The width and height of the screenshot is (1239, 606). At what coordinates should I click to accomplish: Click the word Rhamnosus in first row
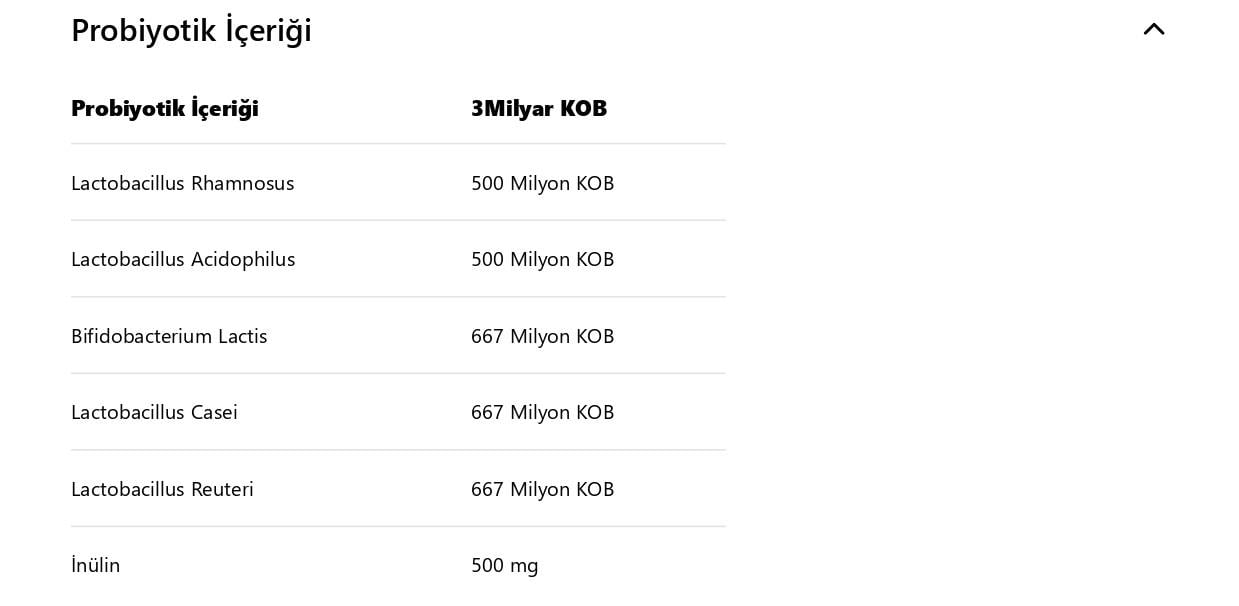pos(242,183)
